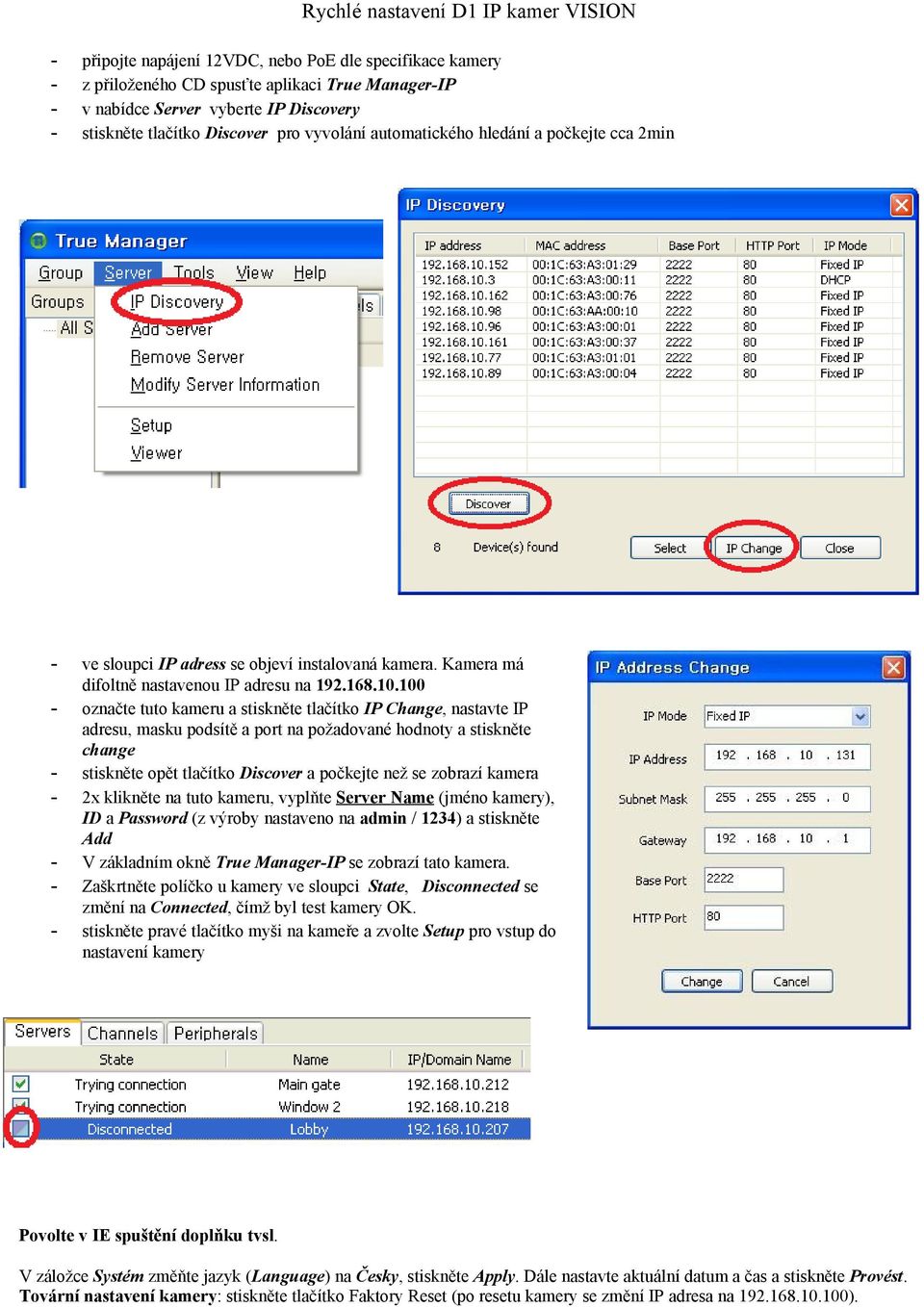Click DHCP mode cell in device list
The width and height of the screenshot is (924, 1307).
(x=835, y=280)
